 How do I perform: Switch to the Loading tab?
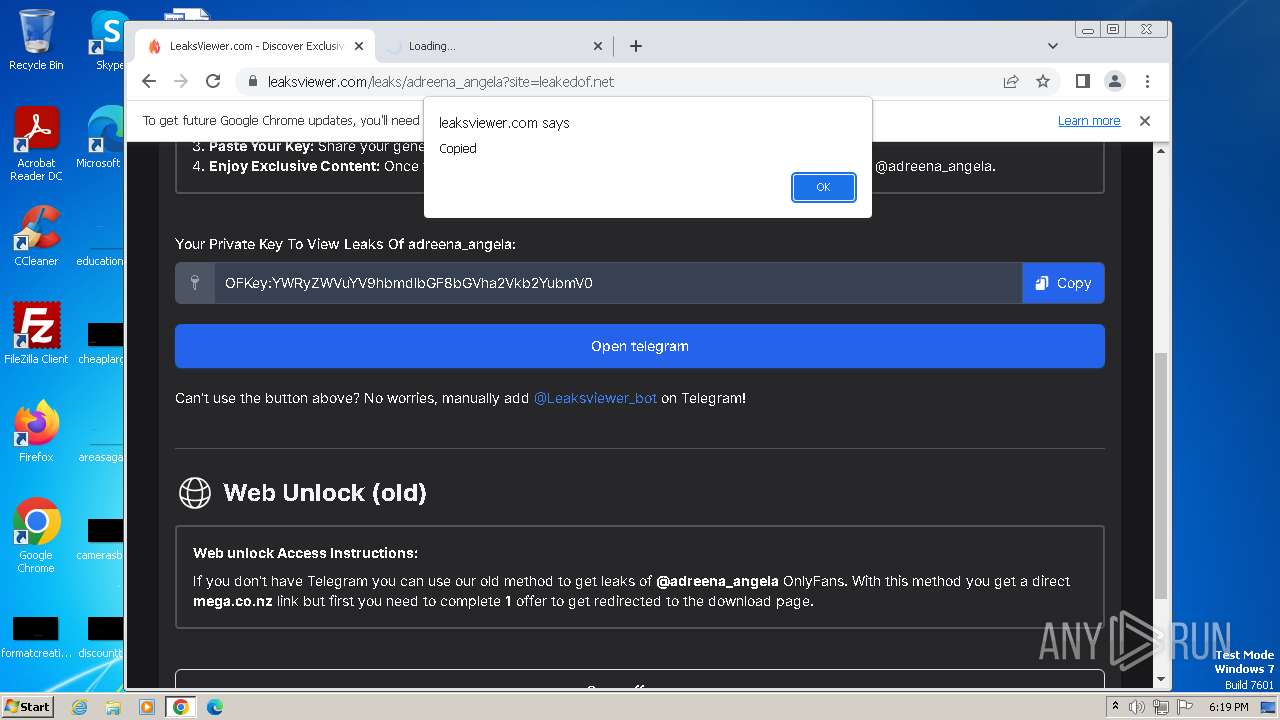pos(490,46)
